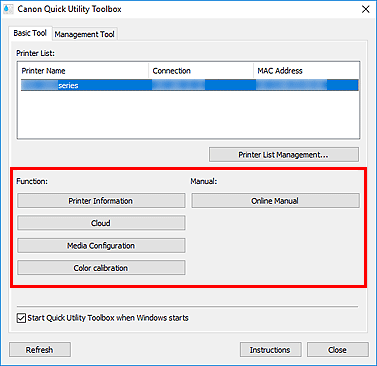
Task: Start Color calibration
Action: [101, 268]
